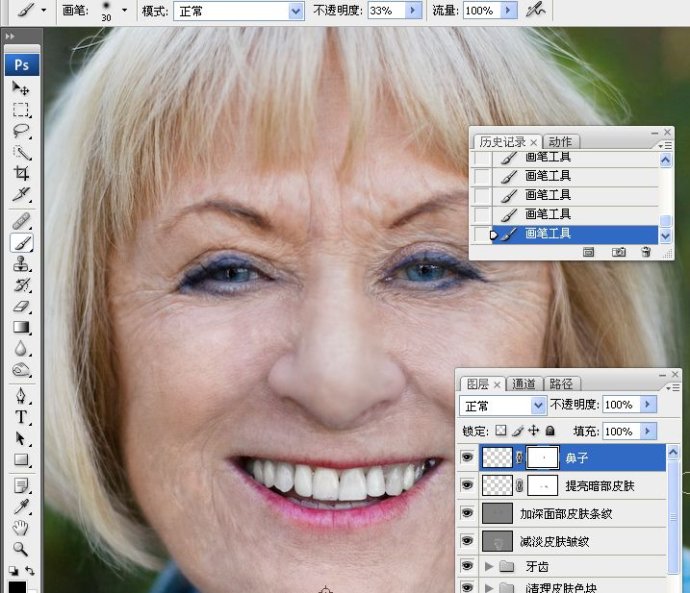Select the Clone Stamp tool

pyautogui.click(x=21, y=264)
